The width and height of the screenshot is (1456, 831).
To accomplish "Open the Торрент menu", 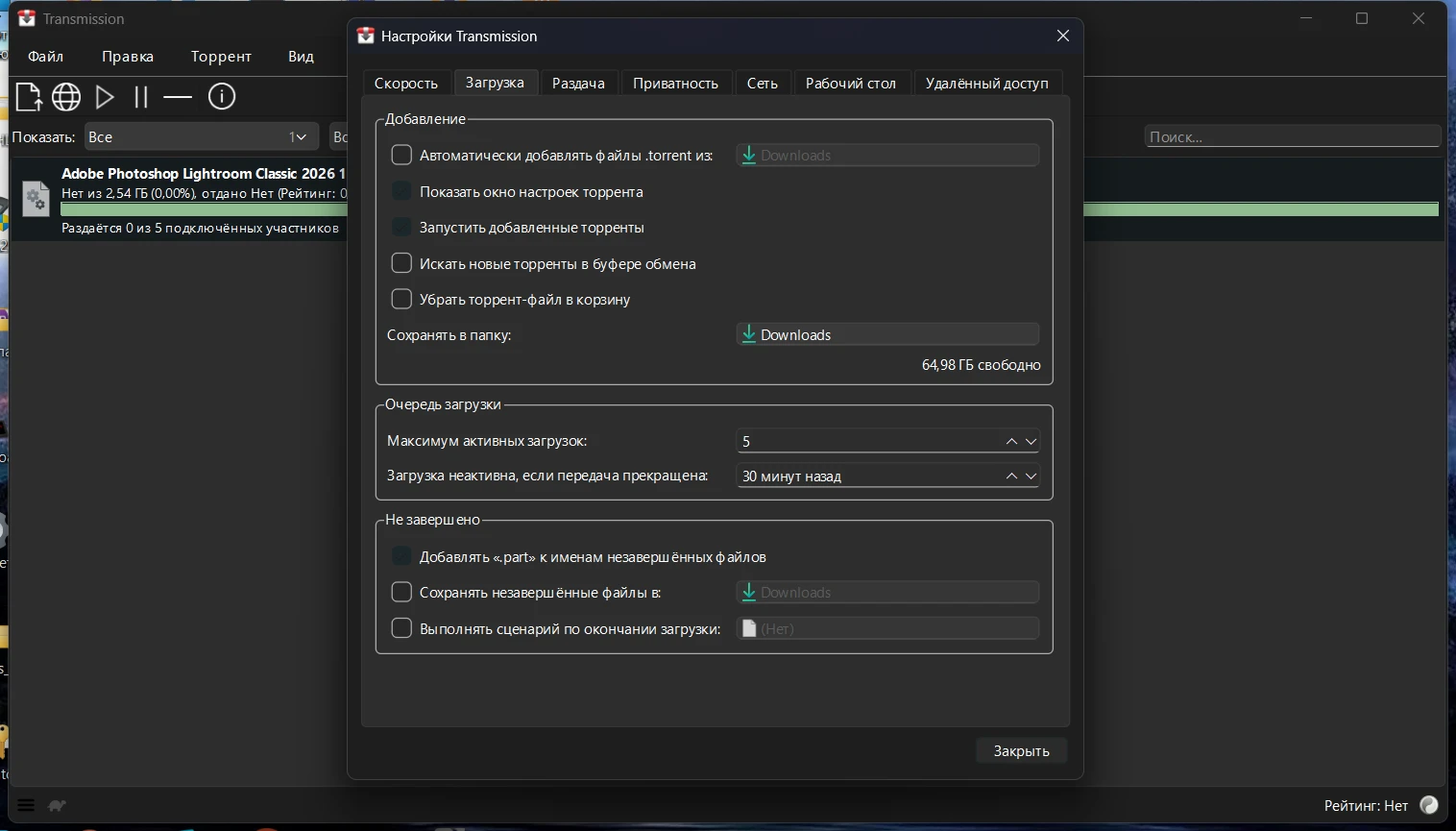I will pos(221,57).
